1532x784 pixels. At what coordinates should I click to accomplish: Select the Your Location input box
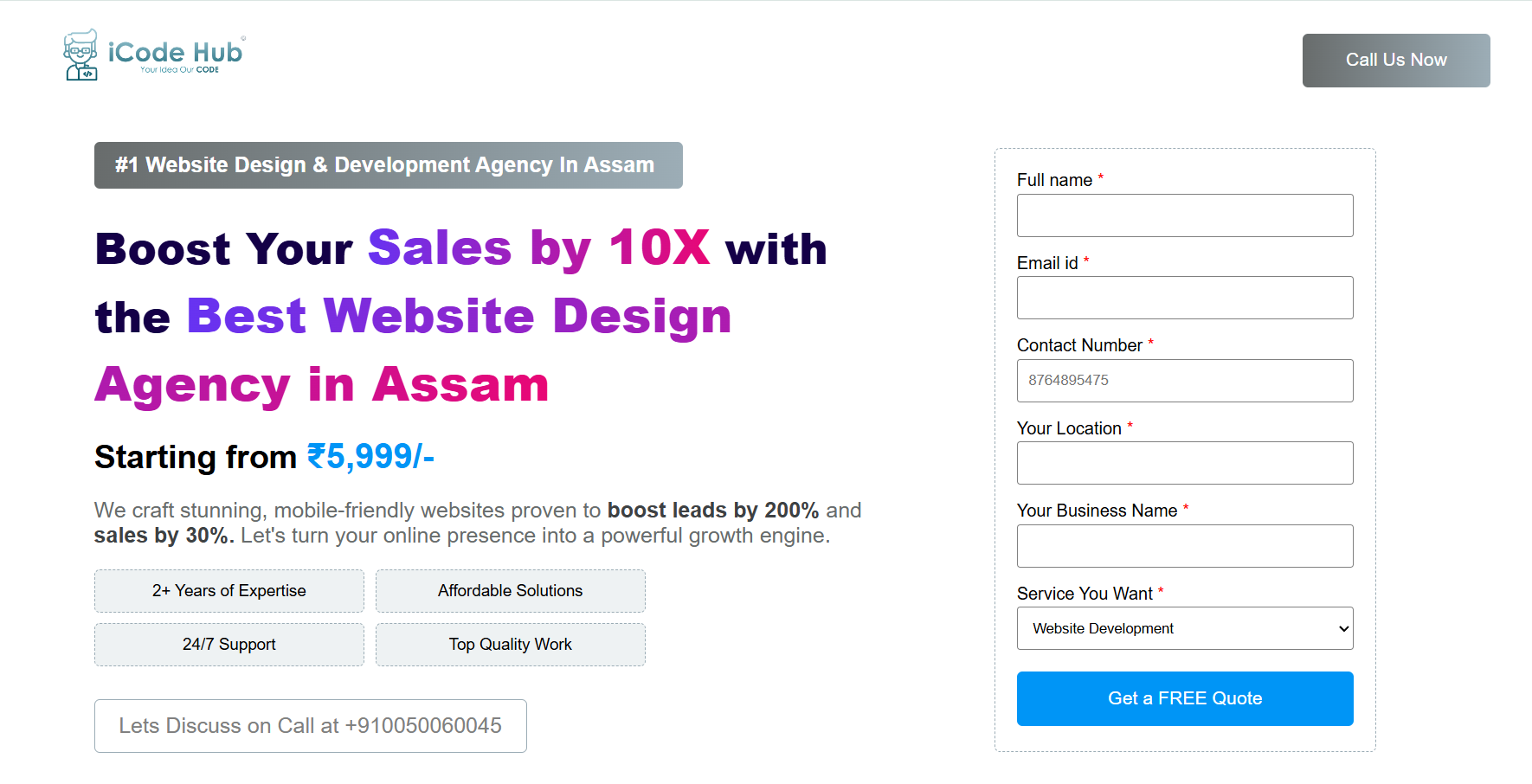1185,463
